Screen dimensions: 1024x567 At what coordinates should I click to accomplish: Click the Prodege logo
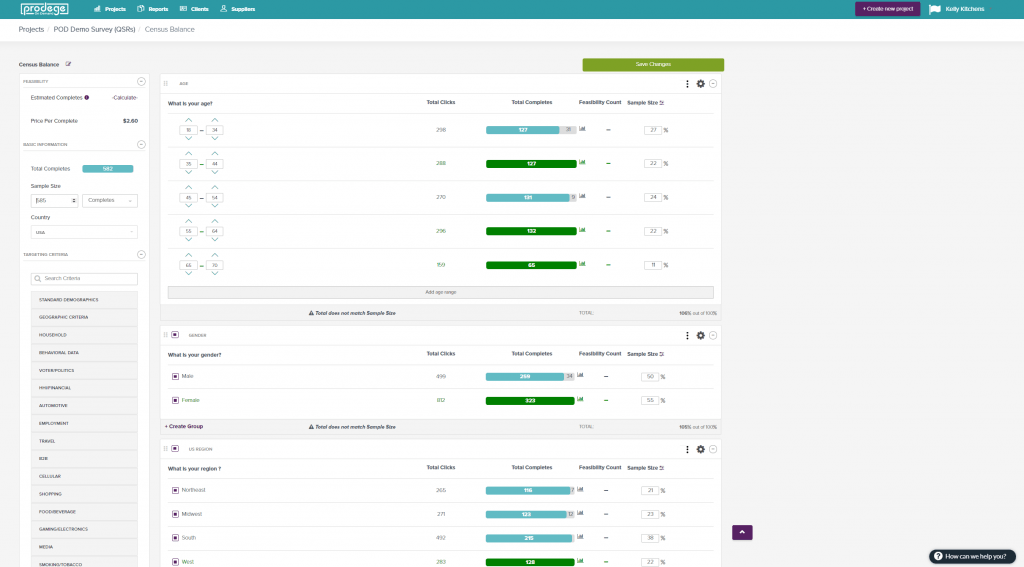pos(44,8)
